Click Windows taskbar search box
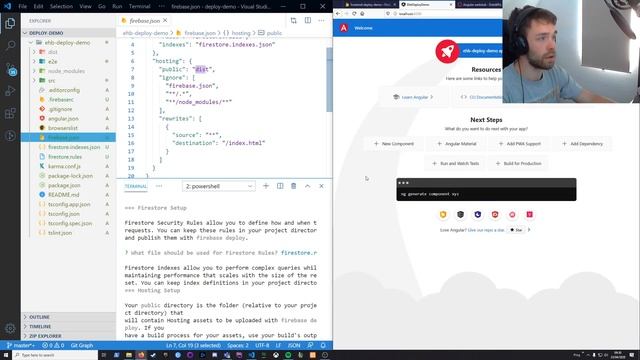Viewport: 640px width, 360px height. 55,355
